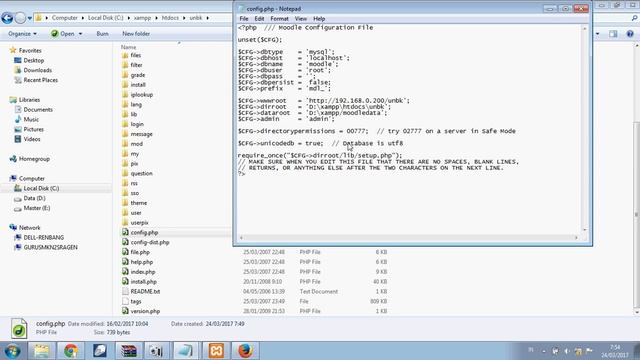Select the install folder icon

tap(125, 84)
